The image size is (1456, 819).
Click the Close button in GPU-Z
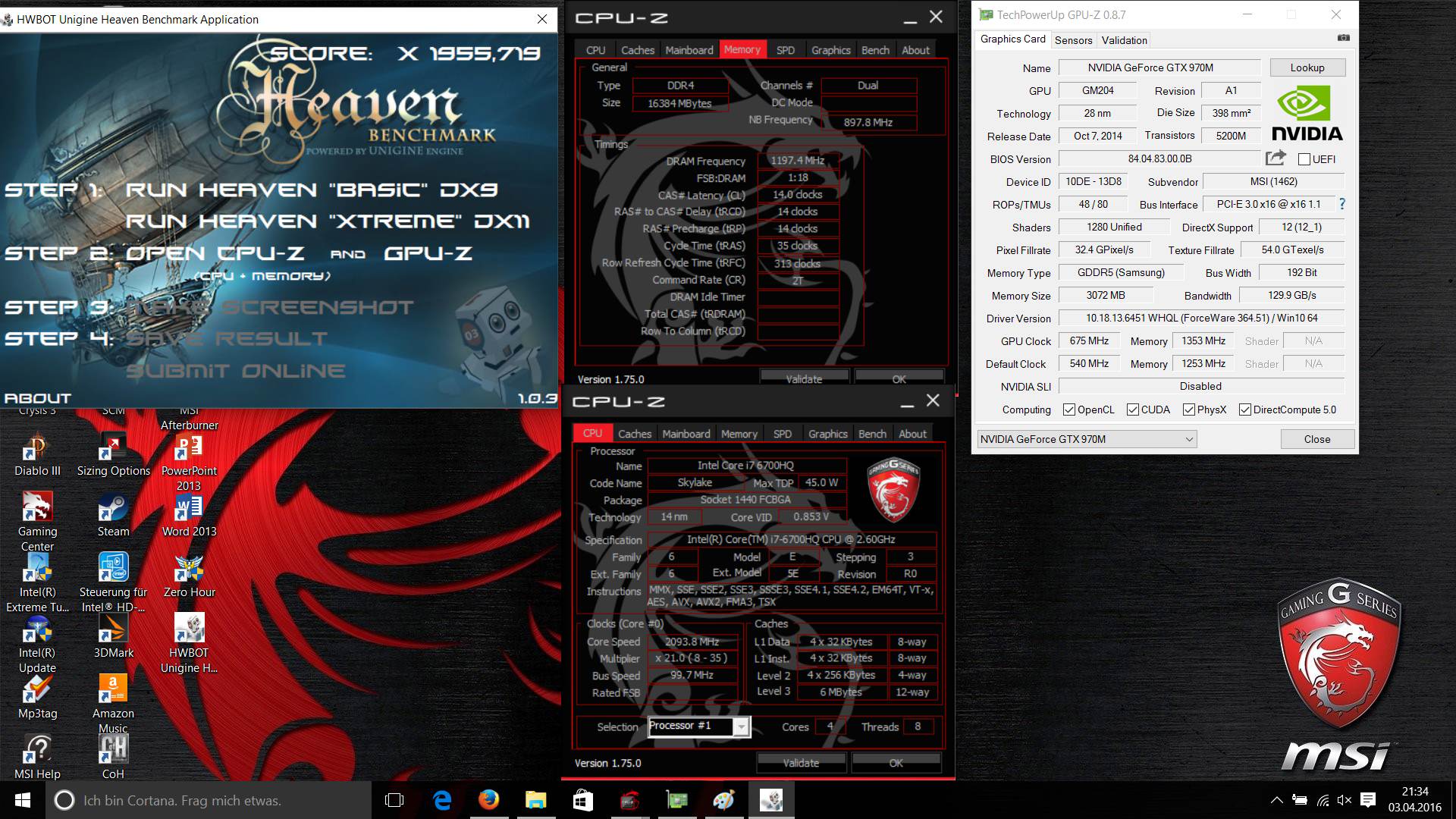click(1317, 439)
